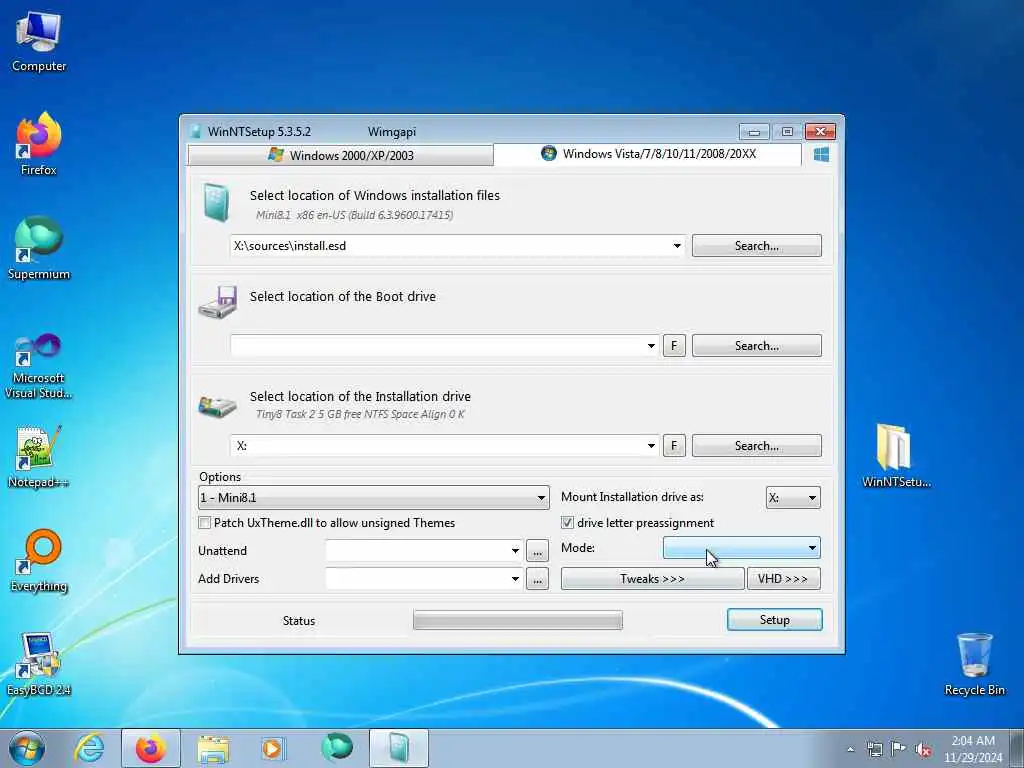Screen dimensions: 1024x768
Task: Open the WinNTSetup folder on desktop
Action: point(895,456)
